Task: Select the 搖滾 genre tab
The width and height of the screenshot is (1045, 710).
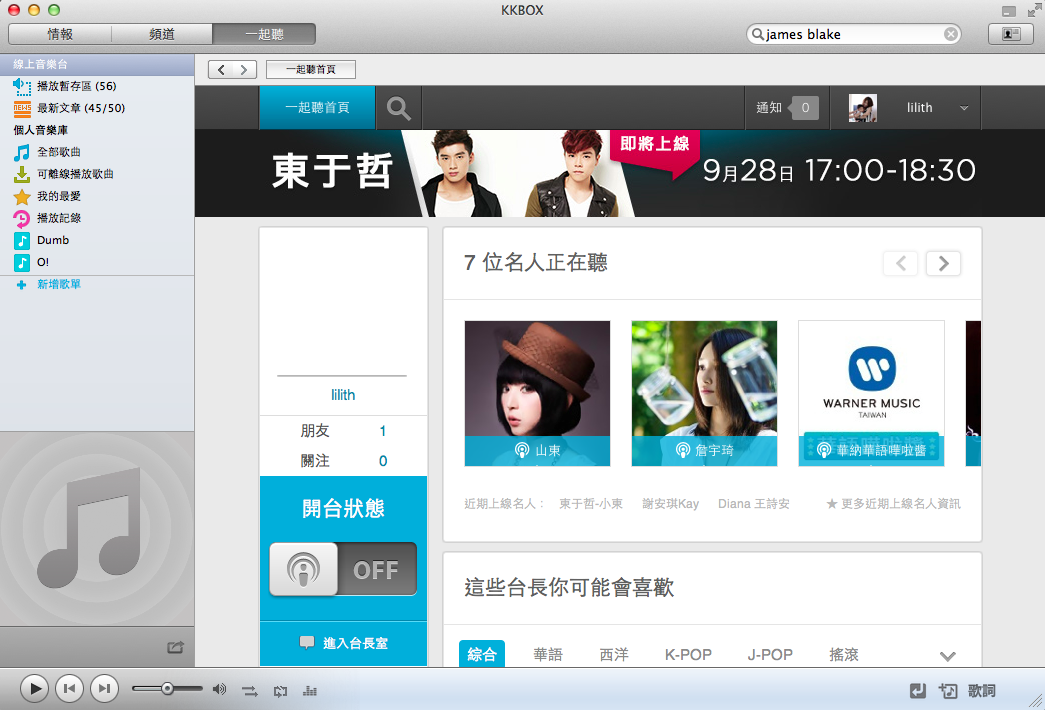Action: pos(844,655)
